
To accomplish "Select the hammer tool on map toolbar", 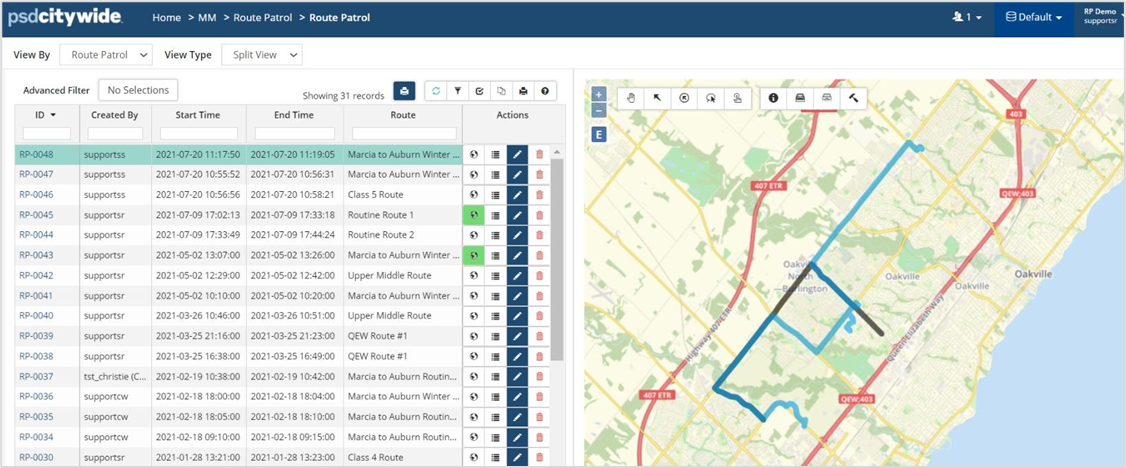I will [853, 98].
